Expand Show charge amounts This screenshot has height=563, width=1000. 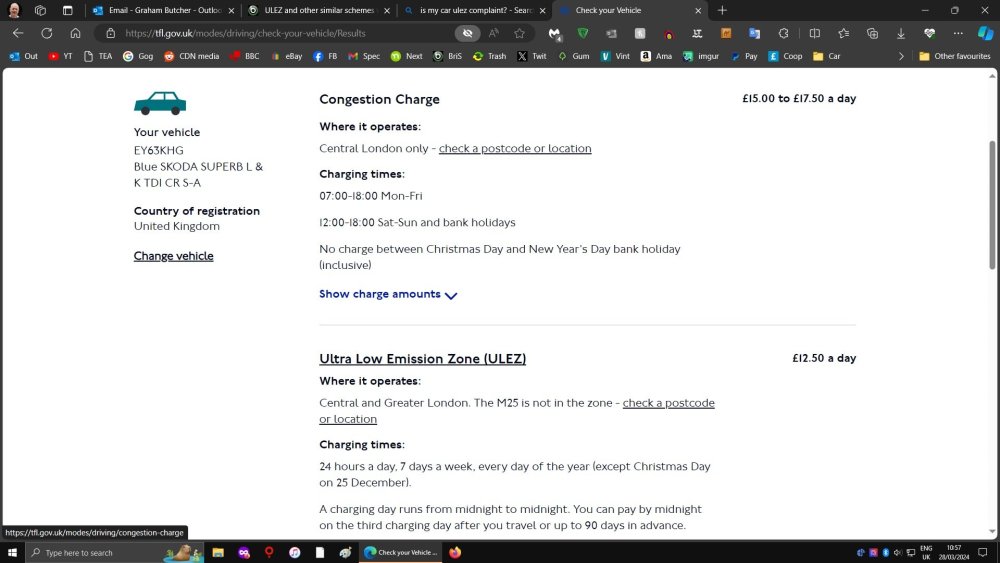(388, 294)
